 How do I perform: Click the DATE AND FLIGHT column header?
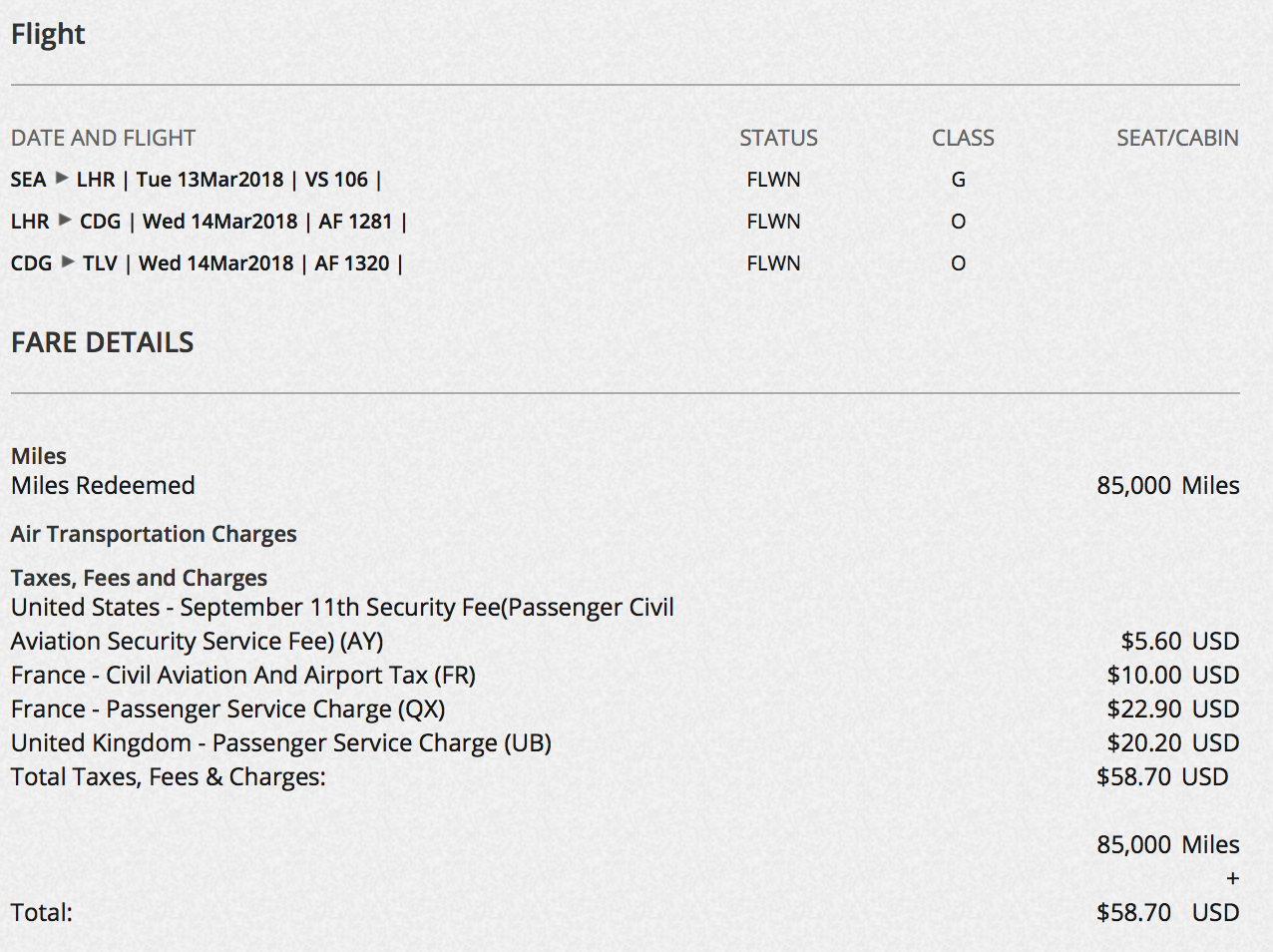tap(103, 138)
